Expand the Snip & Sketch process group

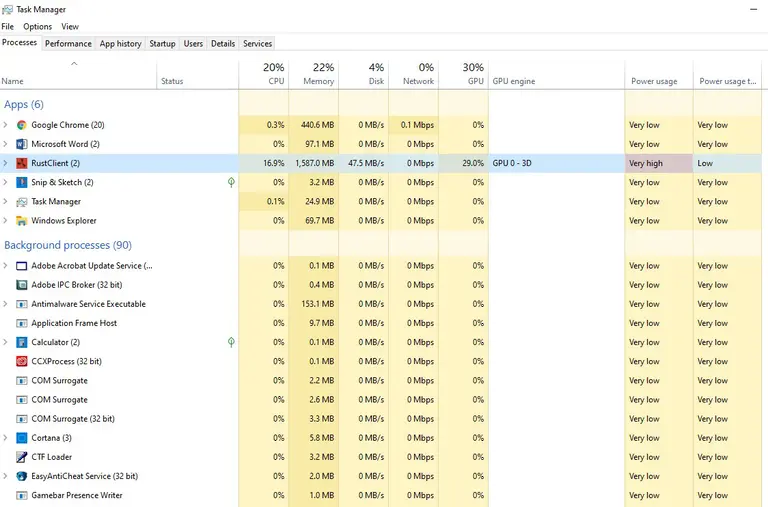click(5, 182)
